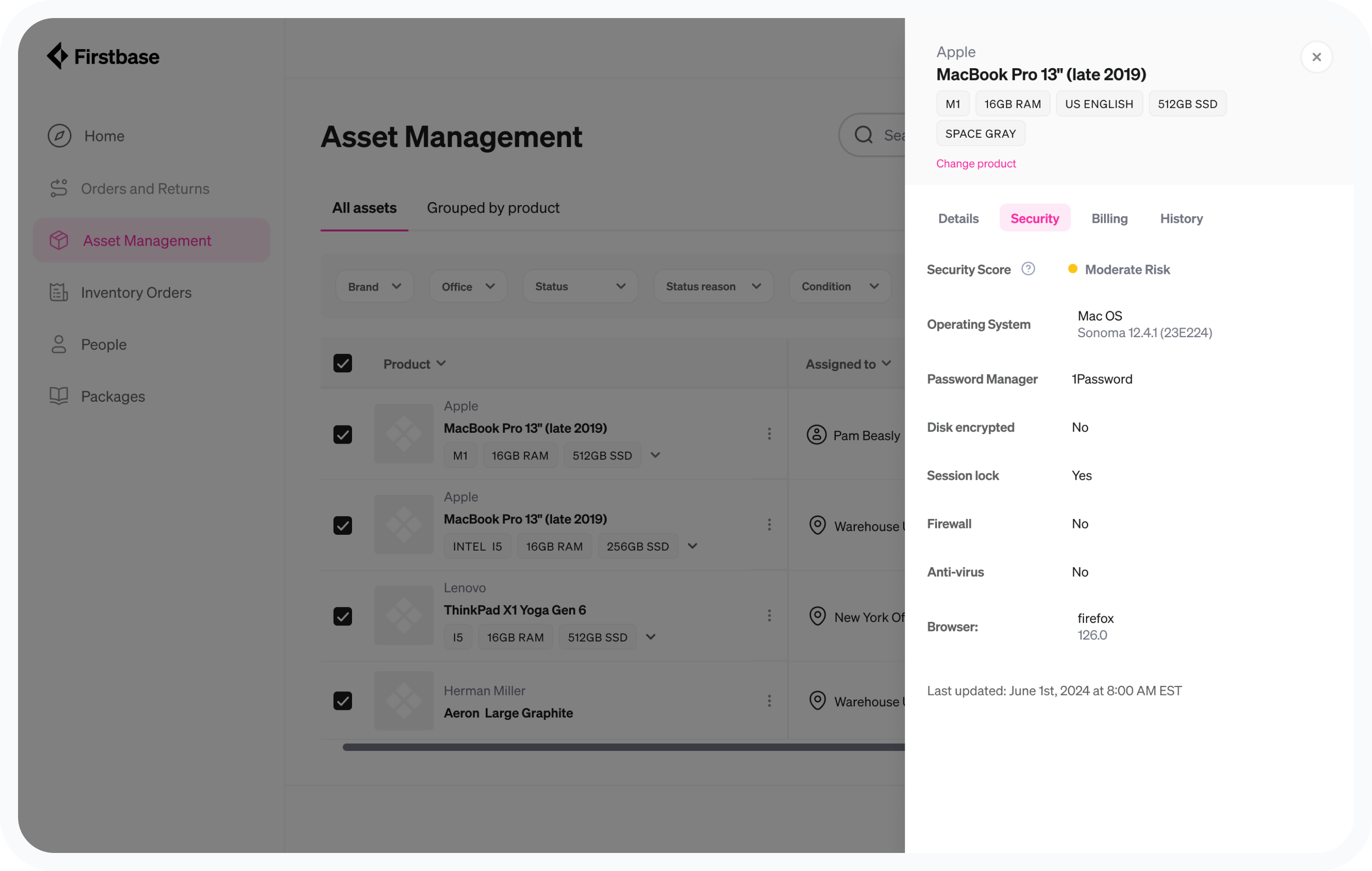Open the Grouped by product view
1372x871 pixels.
coord(493,207)
